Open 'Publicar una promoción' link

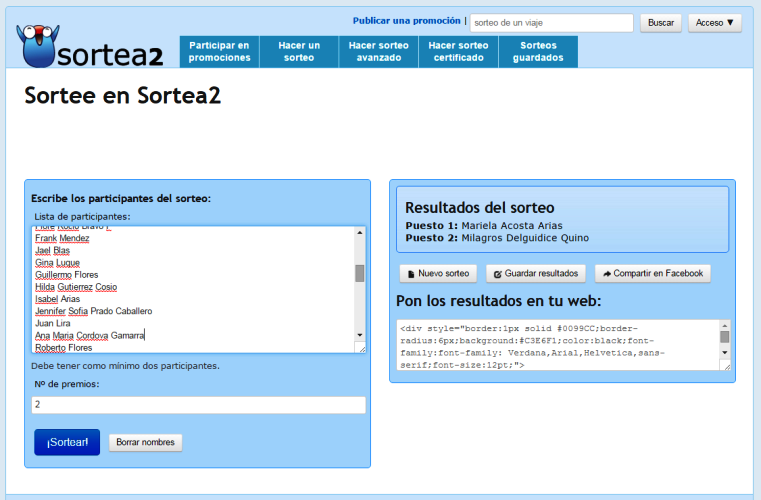point(406,21)
